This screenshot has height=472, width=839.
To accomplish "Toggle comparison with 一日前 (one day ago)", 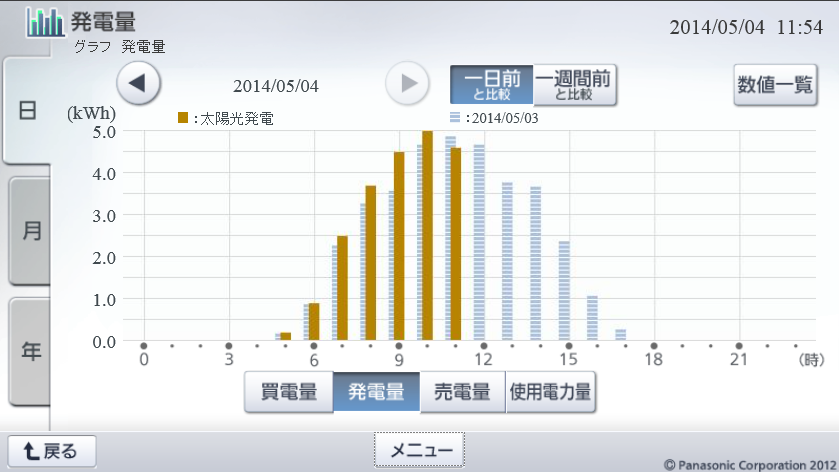I will tap(491, 85).
